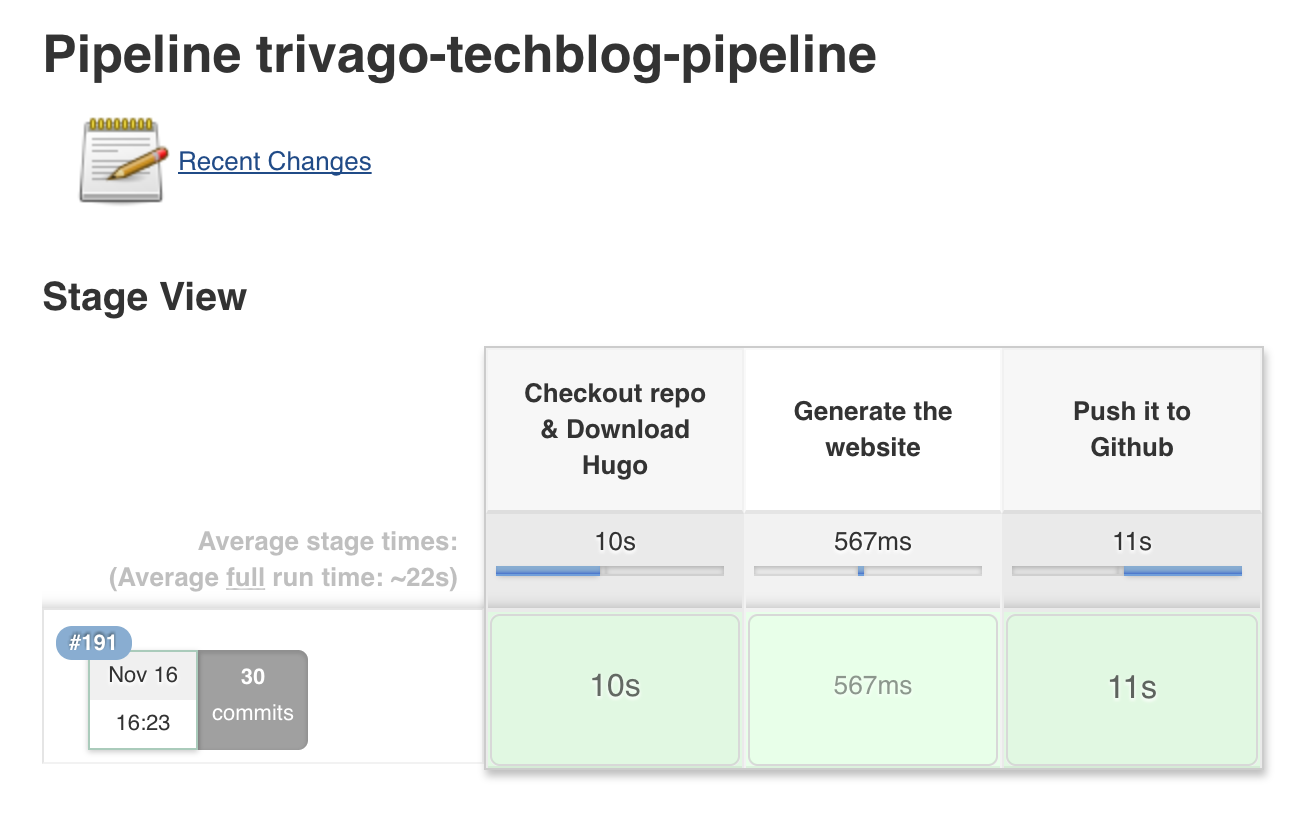Open the 30 commits changeset box
Viewport: 1316px width, 814px height.
[x=252, y=699]
